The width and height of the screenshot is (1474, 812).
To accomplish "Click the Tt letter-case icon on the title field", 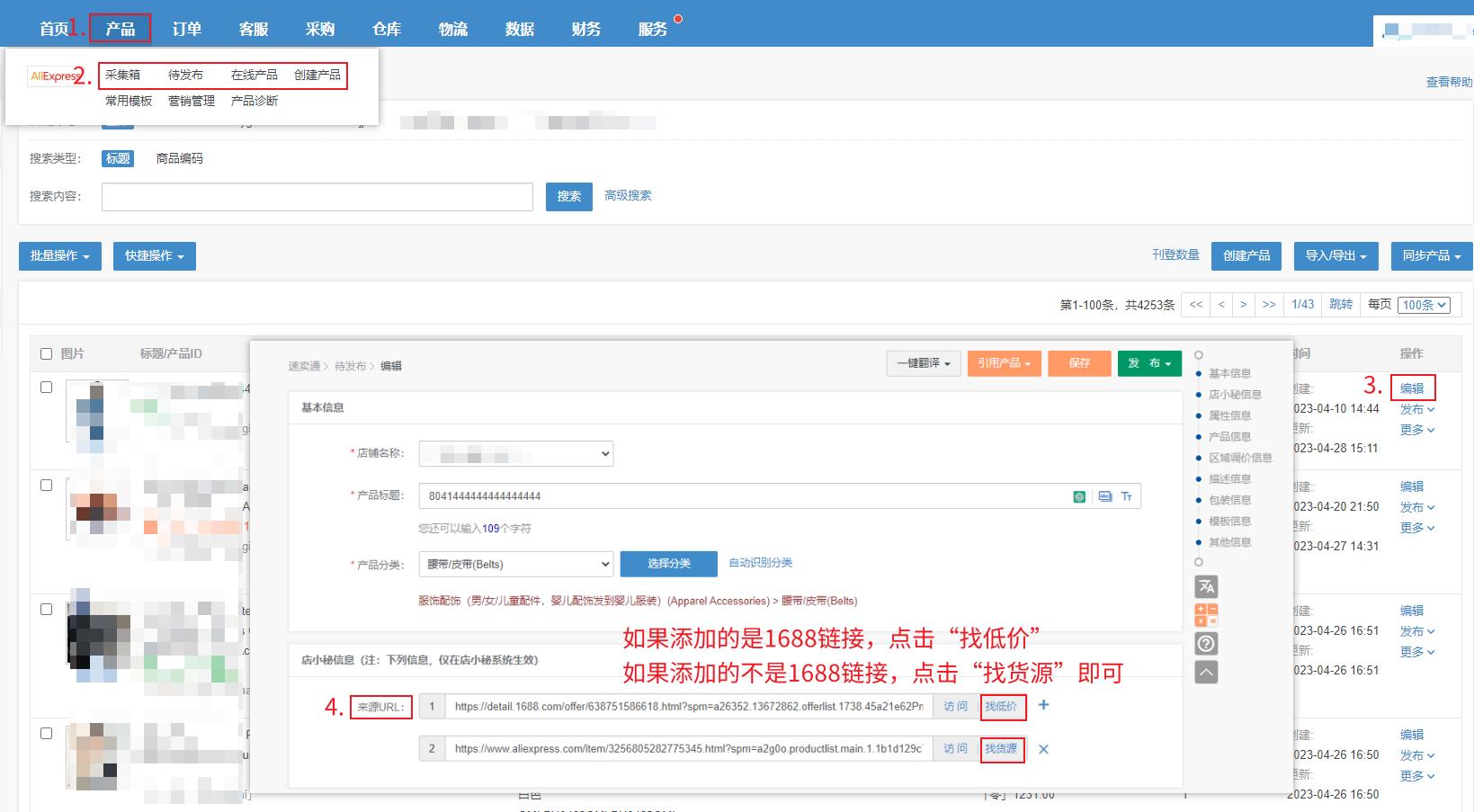I will [x=1127, y=495].
